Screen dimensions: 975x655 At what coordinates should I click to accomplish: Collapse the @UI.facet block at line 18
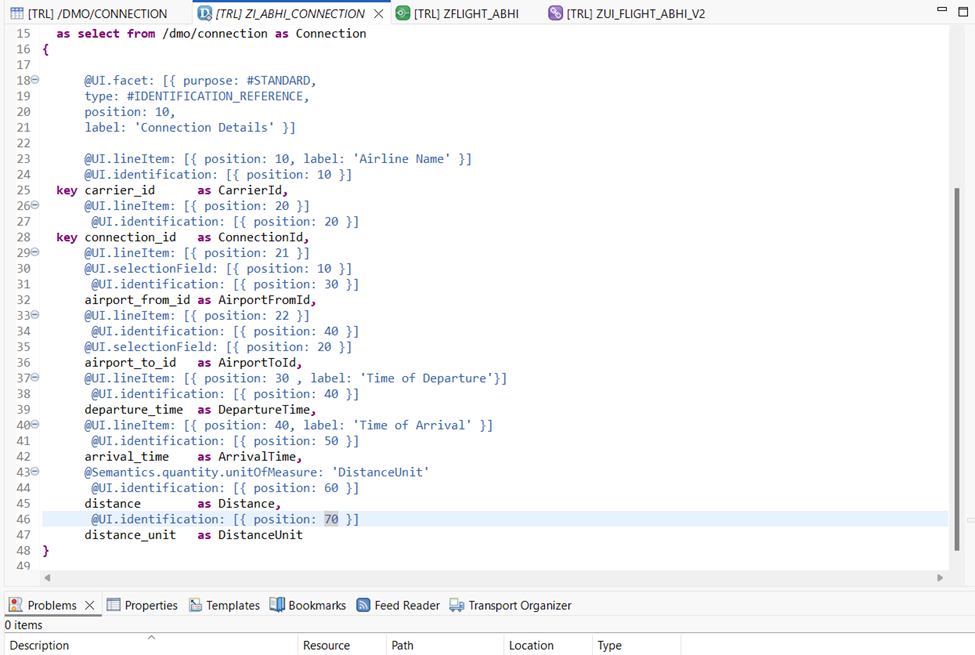36,80
